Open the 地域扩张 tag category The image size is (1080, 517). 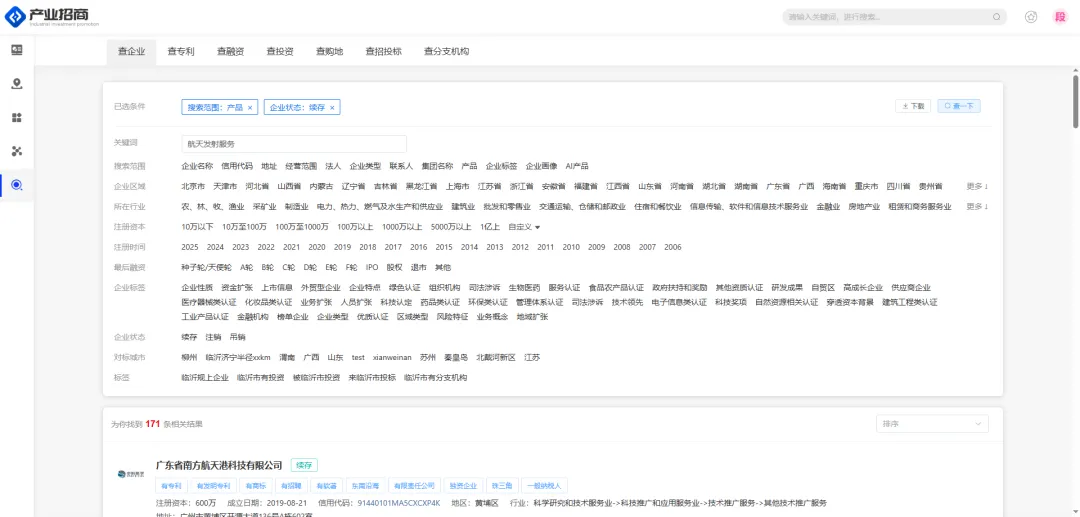(532, 317)
